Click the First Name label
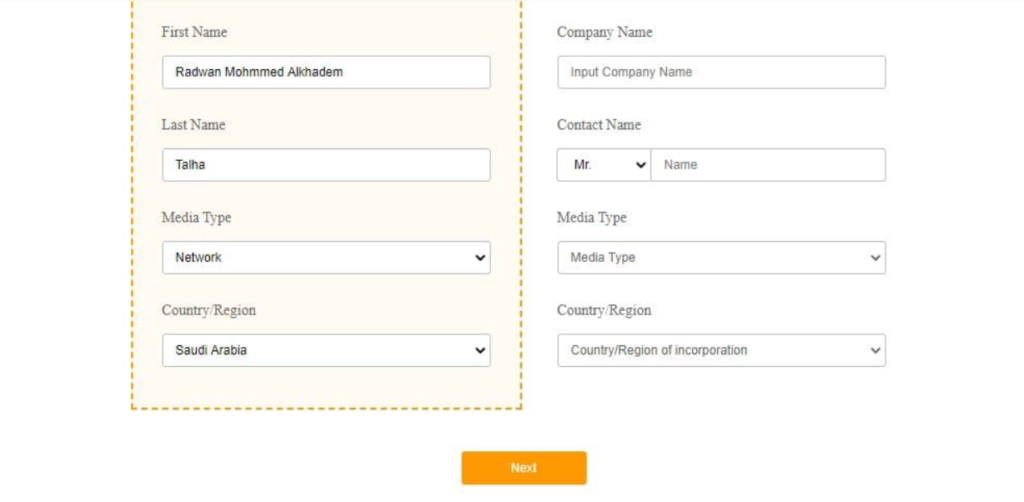The image size is (1024, 502). (x=194, y=32)
